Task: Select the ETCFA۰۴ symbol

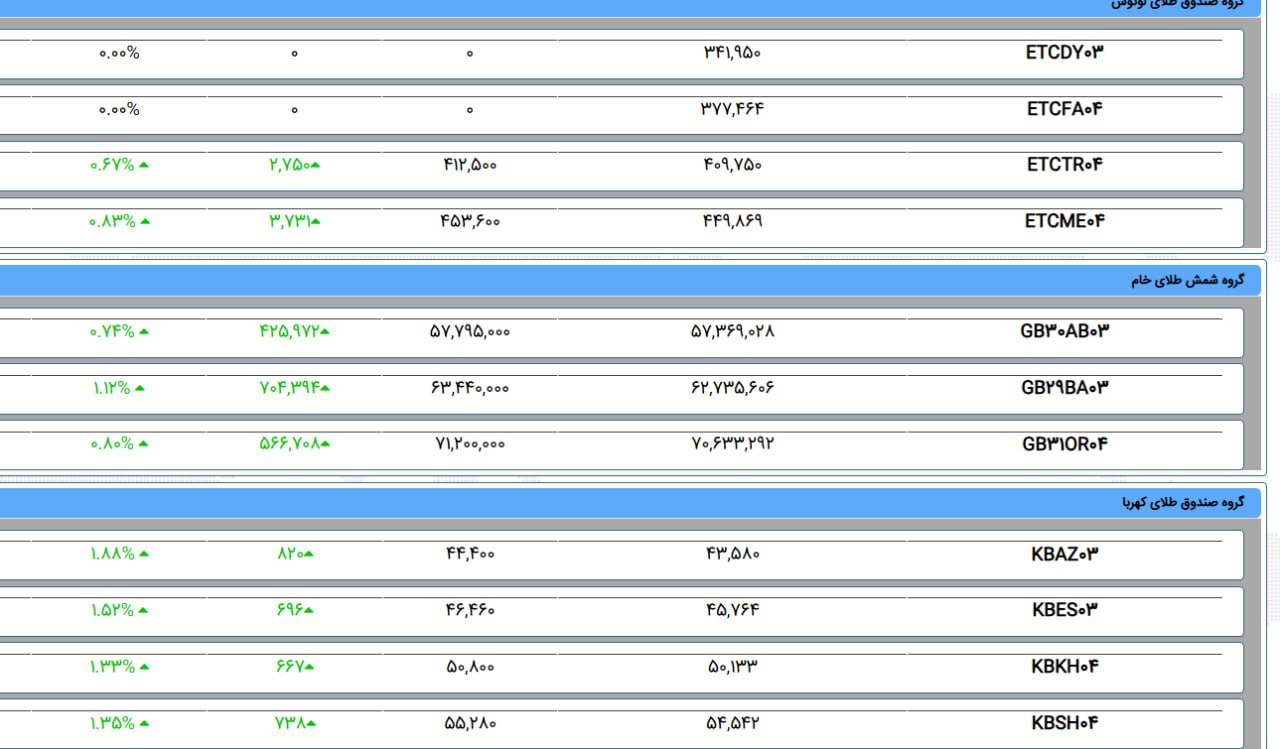Action: pos(1065,109)
